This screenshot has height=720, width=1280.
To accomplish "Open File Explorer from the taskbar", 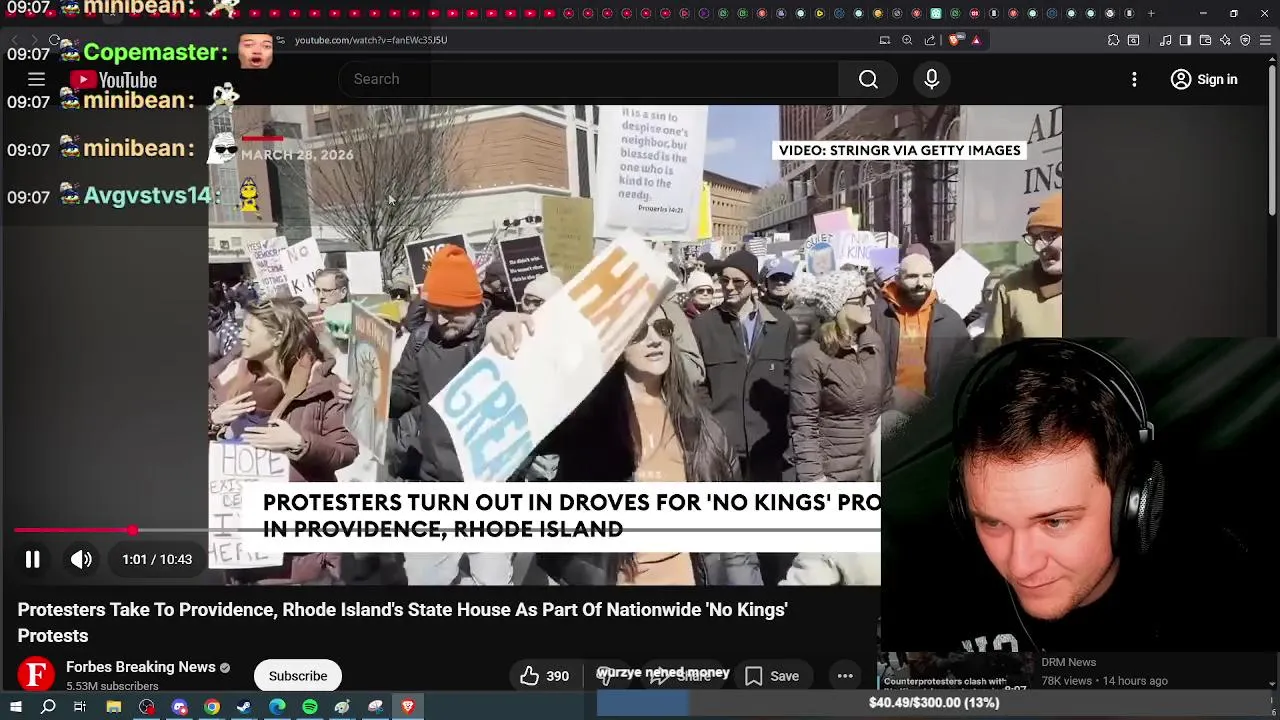I will [x=114, y=707].
